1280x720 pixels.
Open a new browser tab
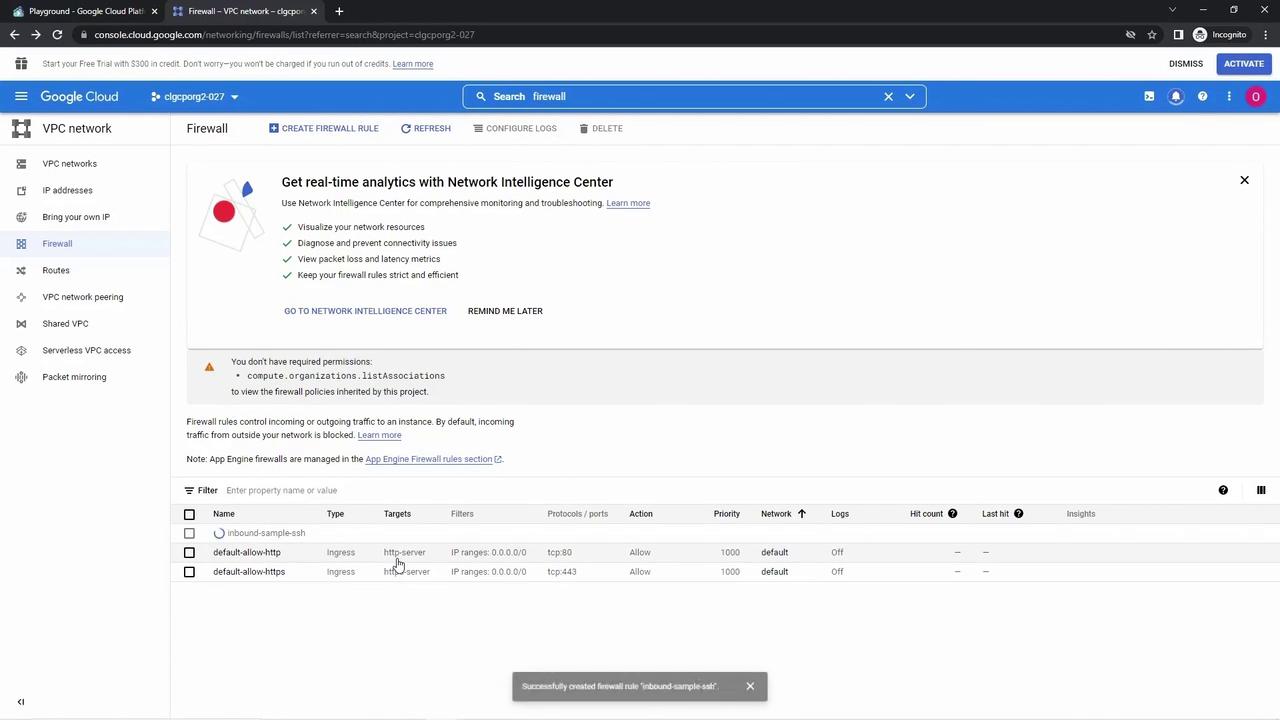click(x=339, y=11)
